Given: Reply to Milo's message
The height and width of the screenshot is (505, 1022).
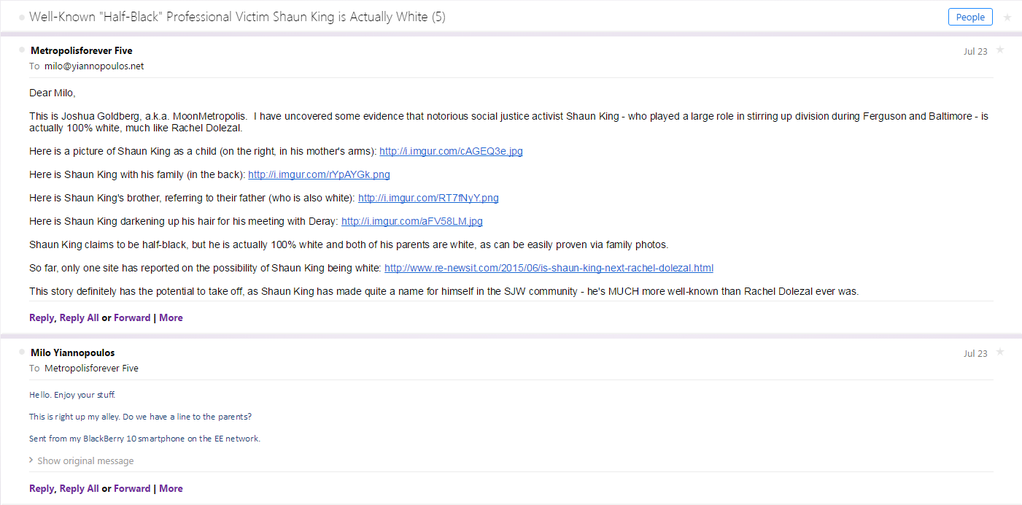Looking at the screenshot, I should pyautogui.click(x=41, y=489).
